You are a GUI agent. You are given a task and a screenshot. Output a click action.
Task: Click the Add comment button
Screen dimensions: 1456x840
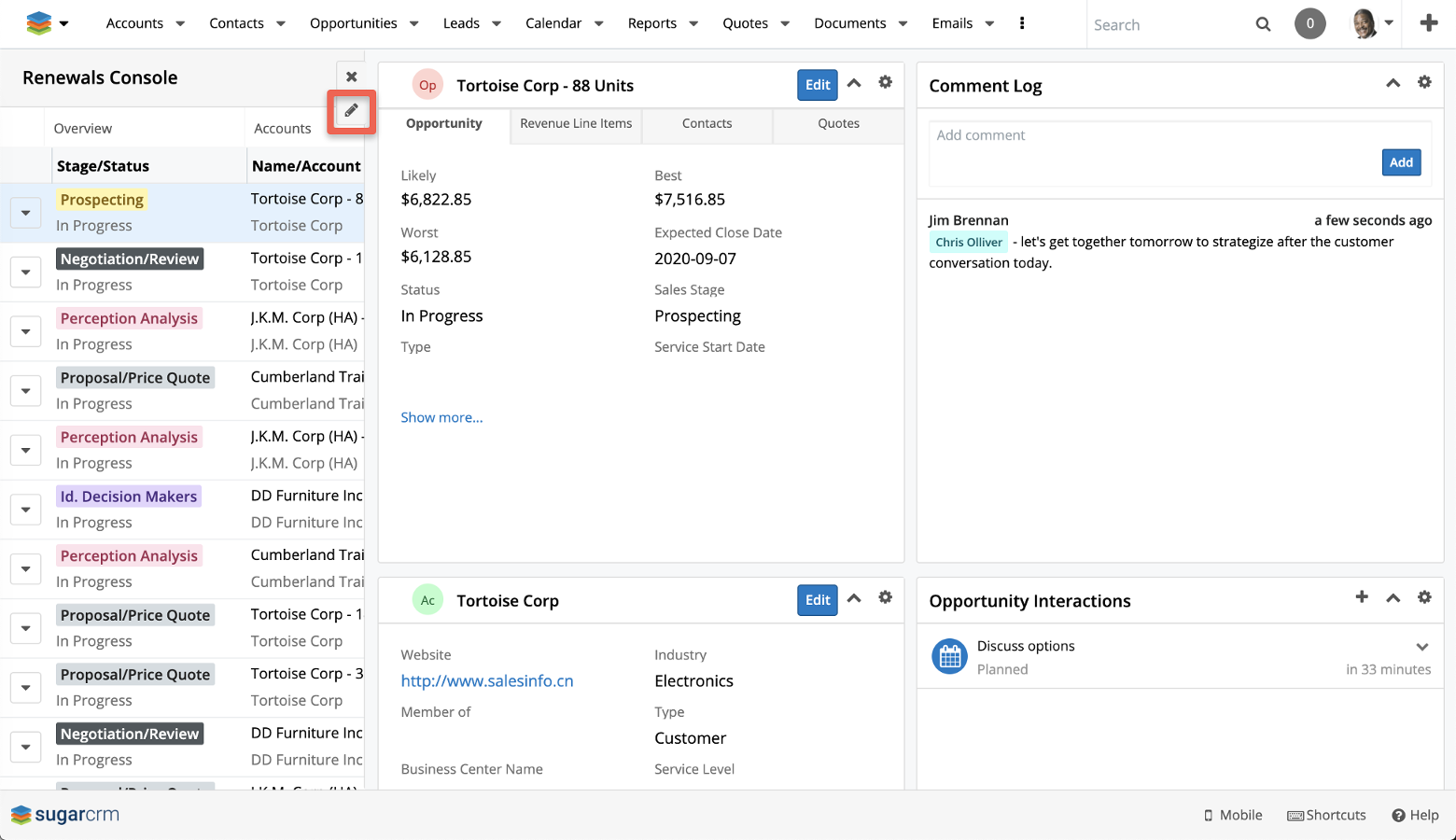pos(1401,162)
